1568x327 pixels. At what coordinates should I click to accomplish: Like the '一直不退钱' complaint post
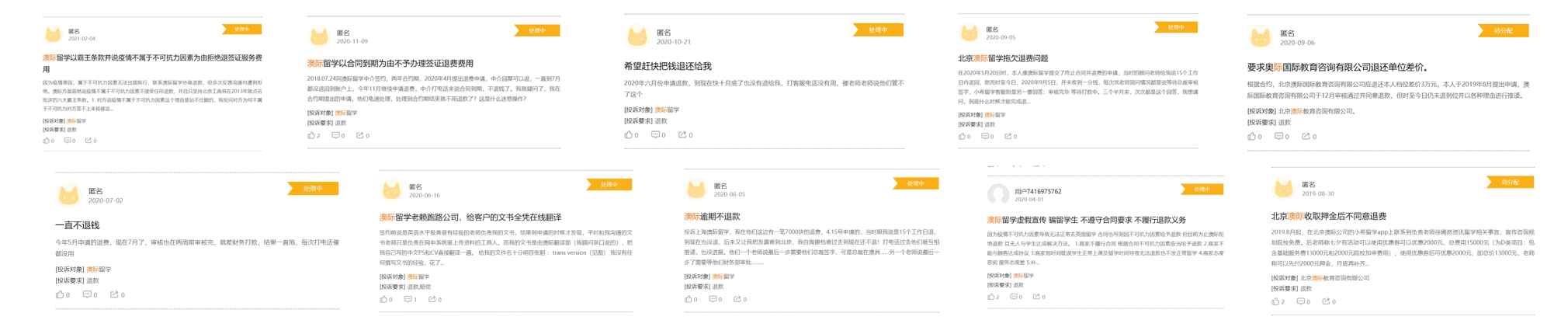[x=60, y=294]
